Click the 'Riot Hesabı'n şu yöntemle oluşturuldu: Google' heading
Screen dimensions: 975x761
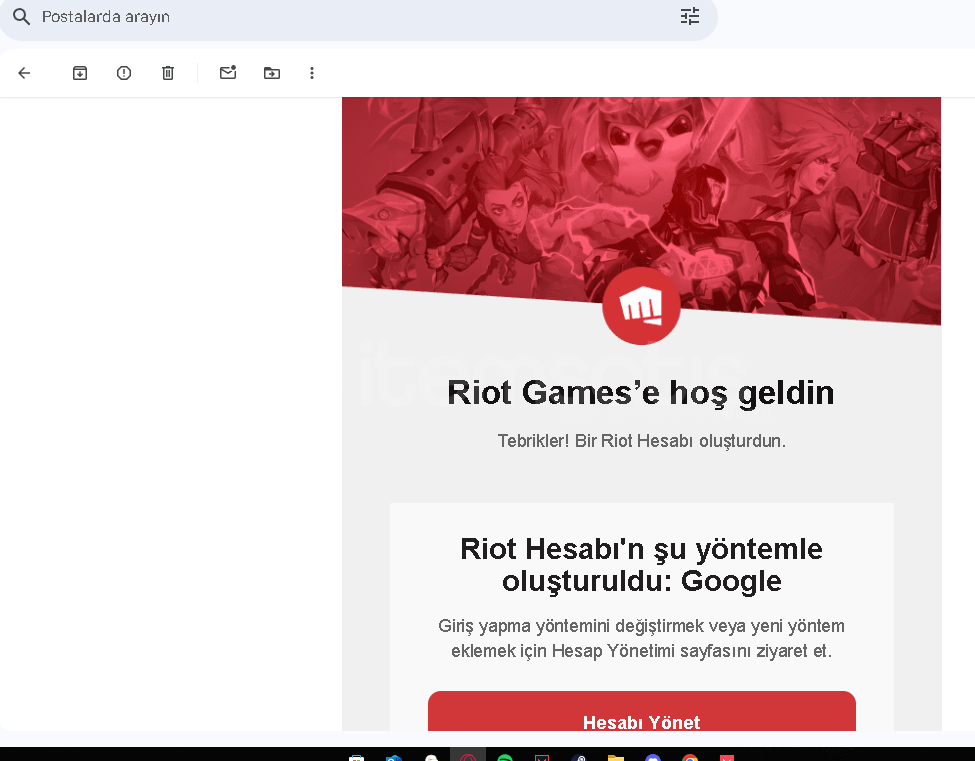(x=642, y=565)
